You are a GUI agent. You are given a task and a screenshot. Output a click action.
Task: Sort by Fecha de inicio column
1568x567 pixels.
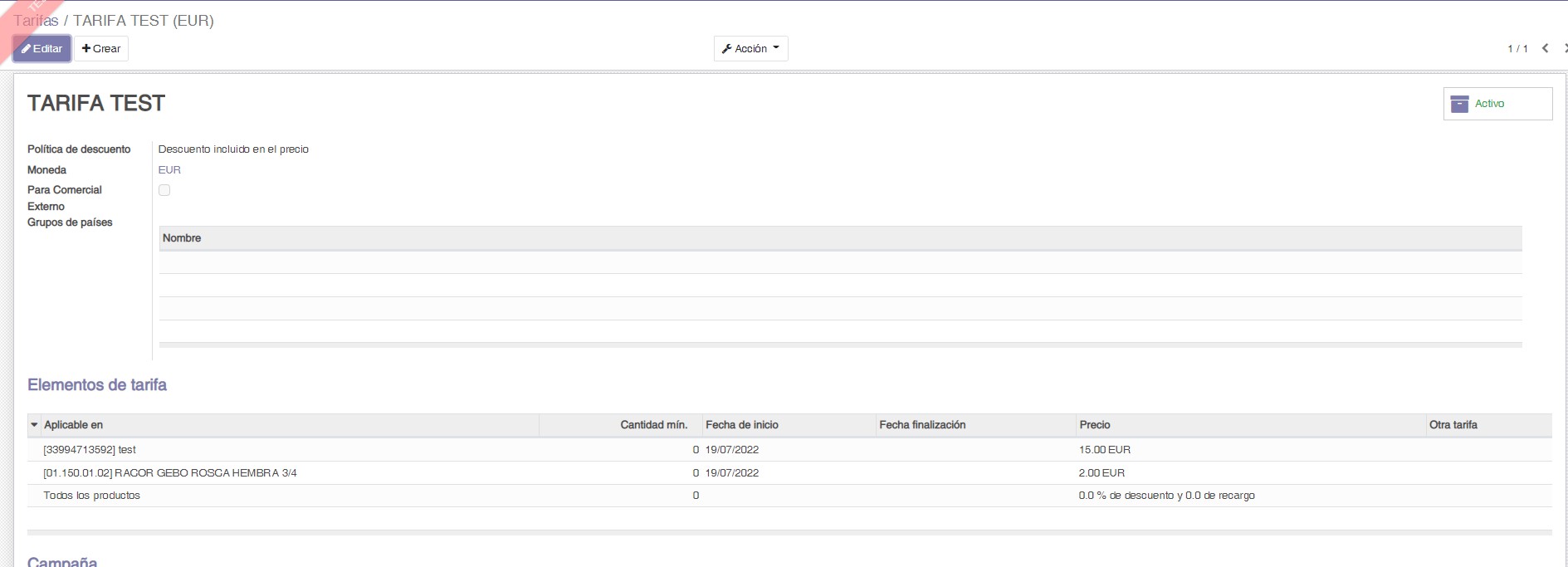tap(741, 425)
